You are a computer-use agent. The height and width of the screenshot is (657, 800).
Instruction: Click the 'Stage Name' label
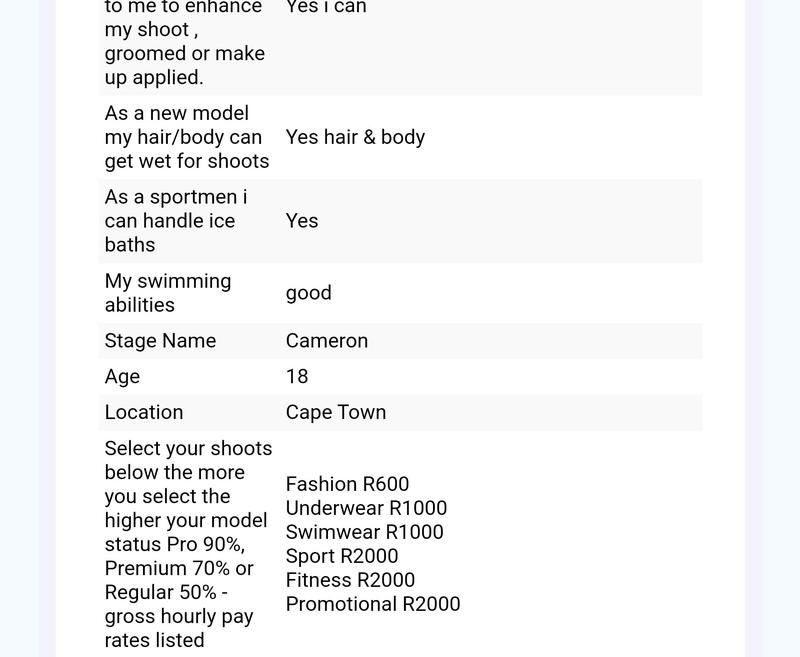click(160, 341)
